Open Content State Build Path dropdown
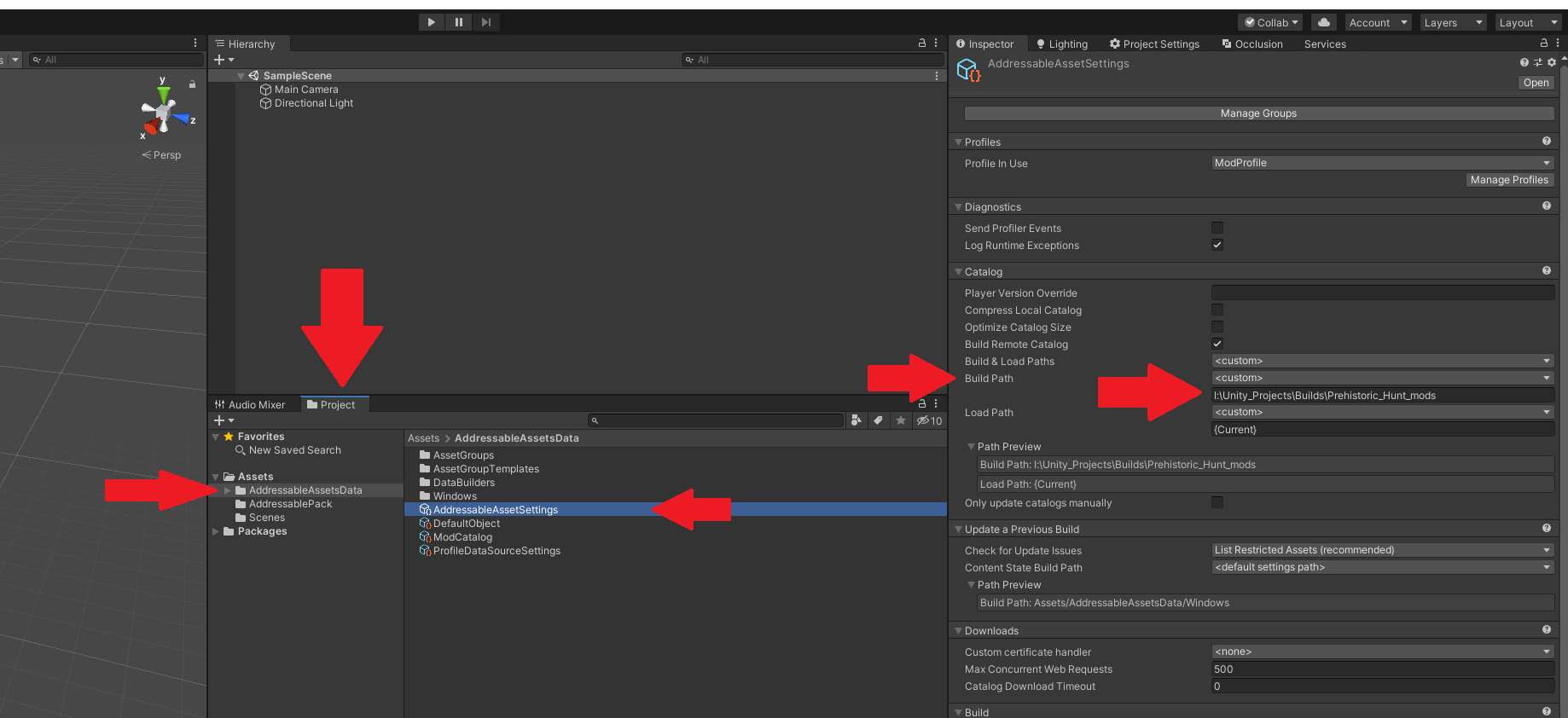The height and width of the screenshot is (718, 1568). point(1382,567)
